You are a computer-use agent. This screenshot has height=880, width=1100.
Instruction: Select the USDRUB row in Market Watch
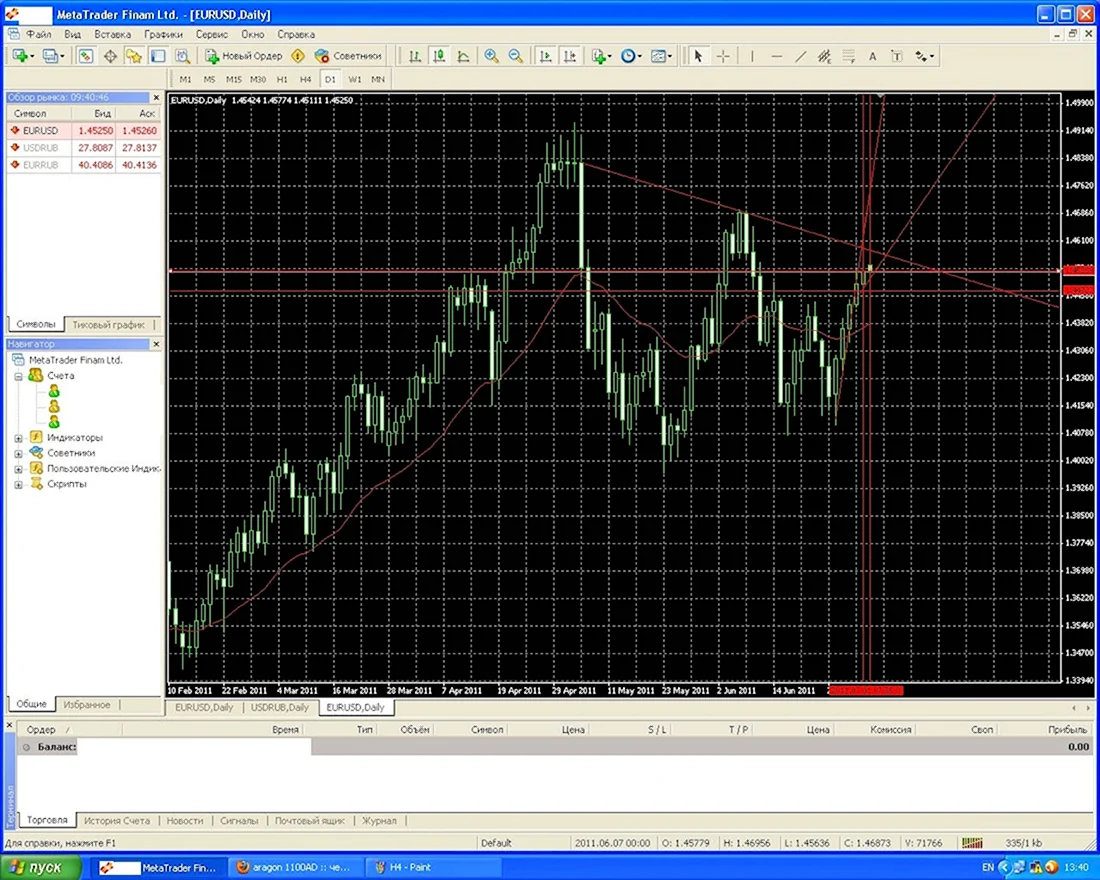click(x=84, y=147)
